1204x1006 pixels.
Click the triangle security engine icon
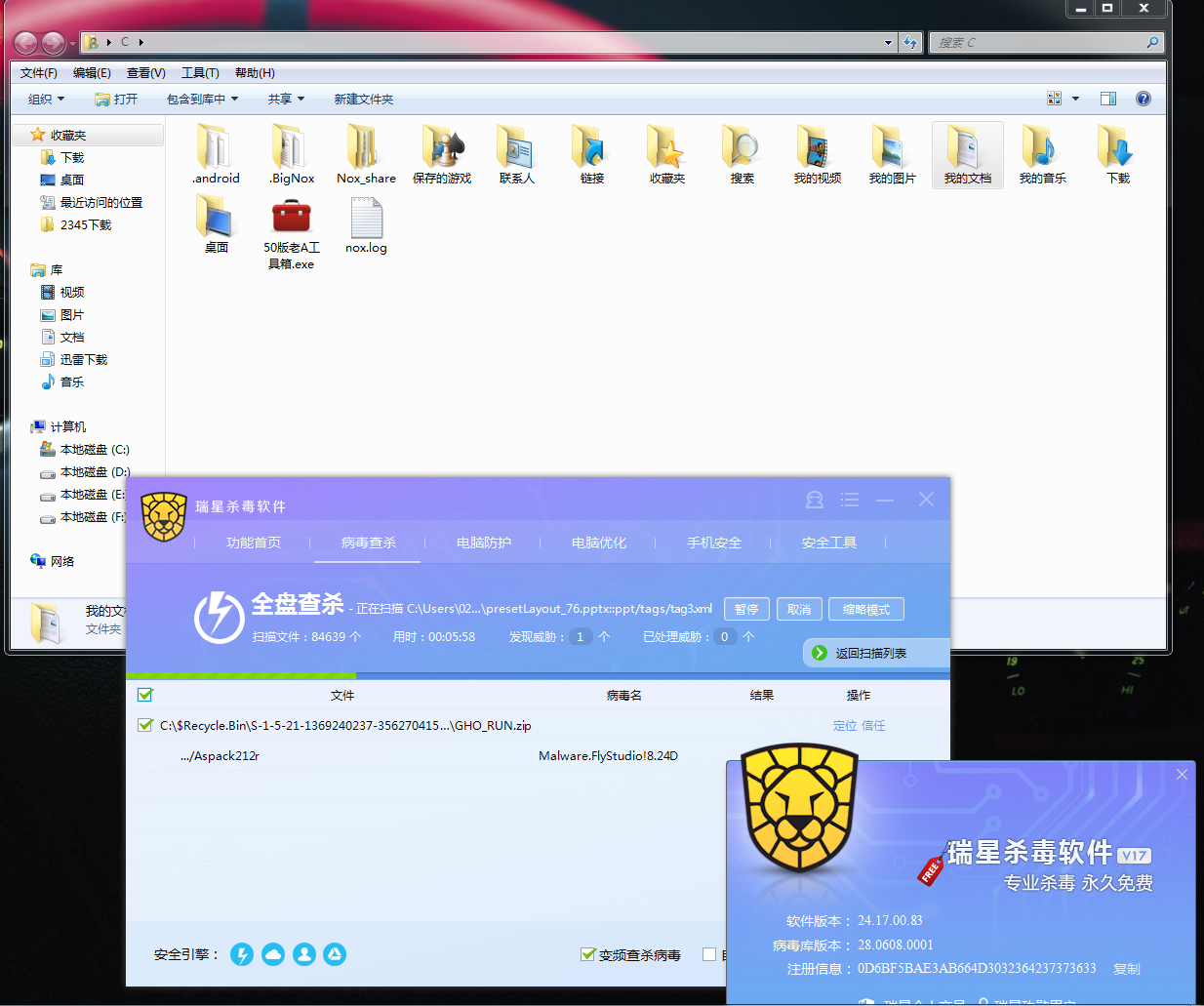click(x=335, y=954)
